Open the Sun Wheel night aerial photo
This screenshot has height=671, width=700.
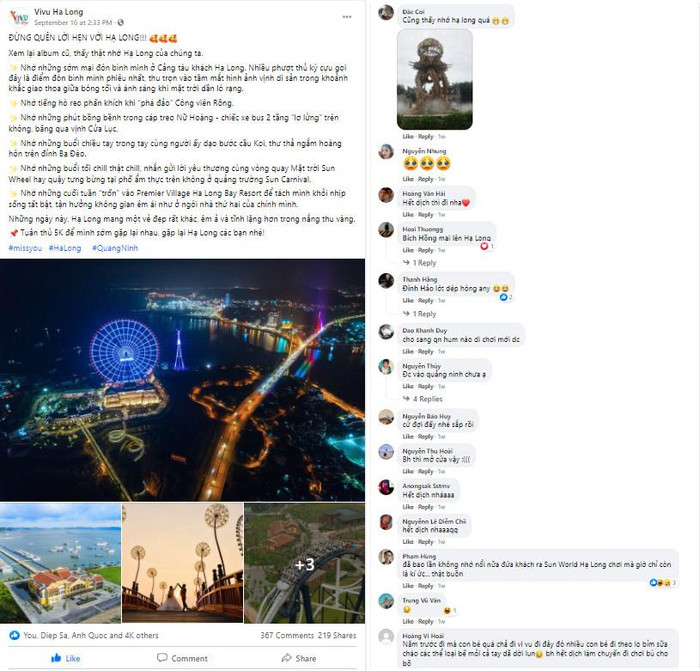183,380
